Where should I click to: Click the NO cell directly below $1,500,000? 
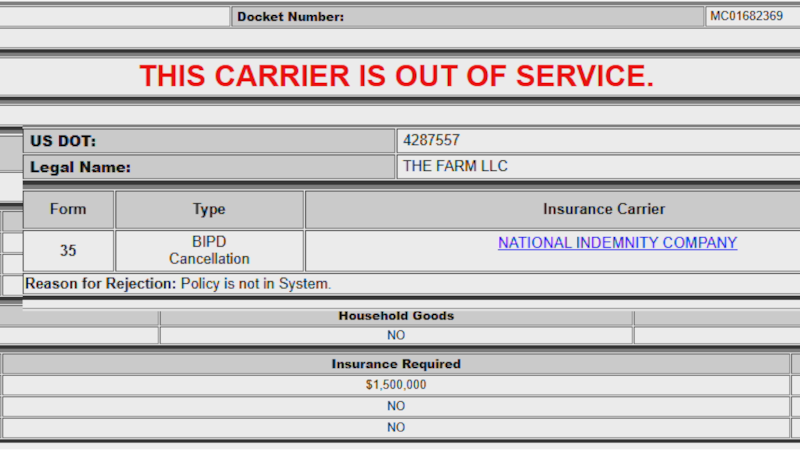pos(396,406)
